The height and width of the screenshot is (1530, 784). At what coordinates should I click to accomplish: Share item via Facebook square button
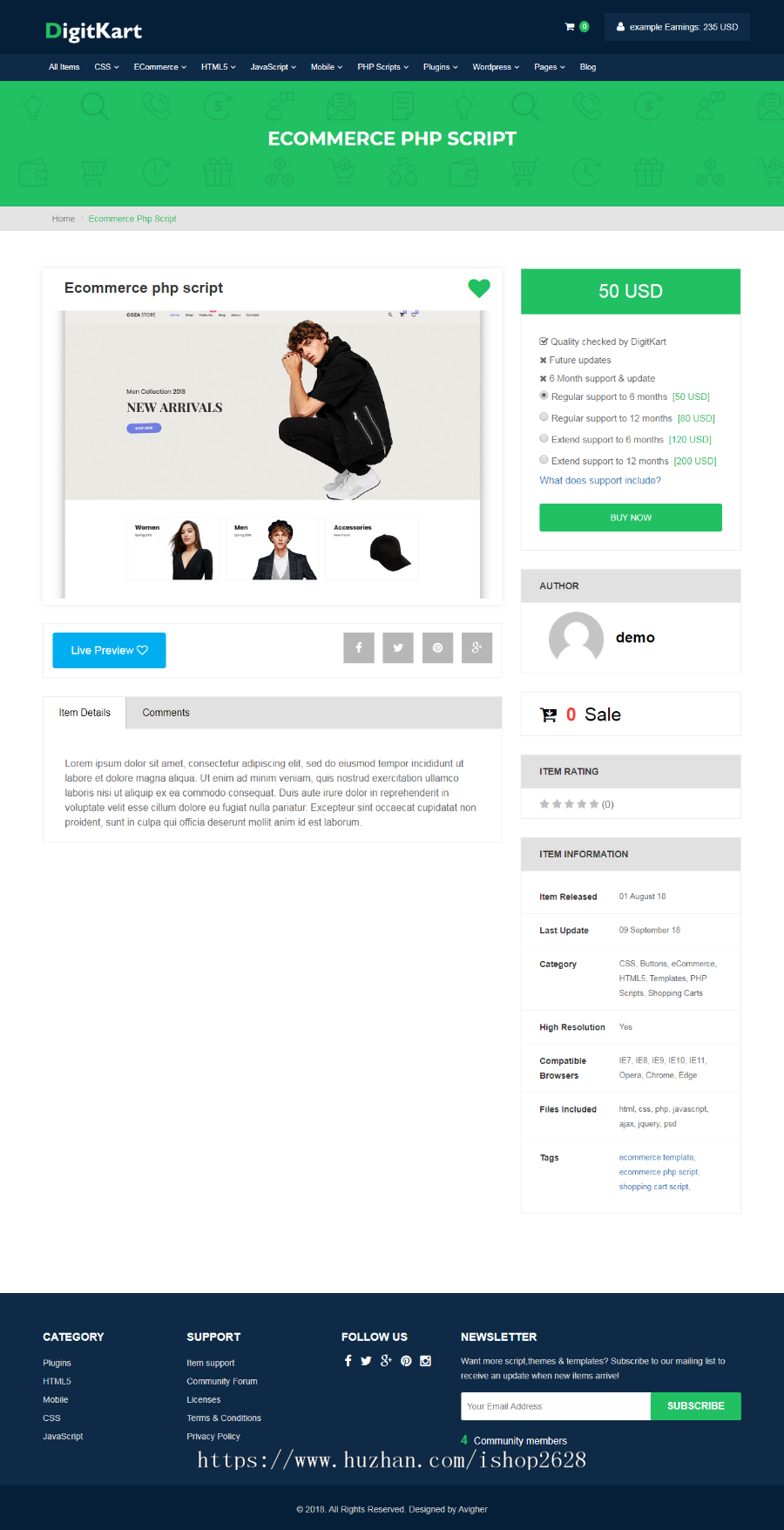[359, 647]
